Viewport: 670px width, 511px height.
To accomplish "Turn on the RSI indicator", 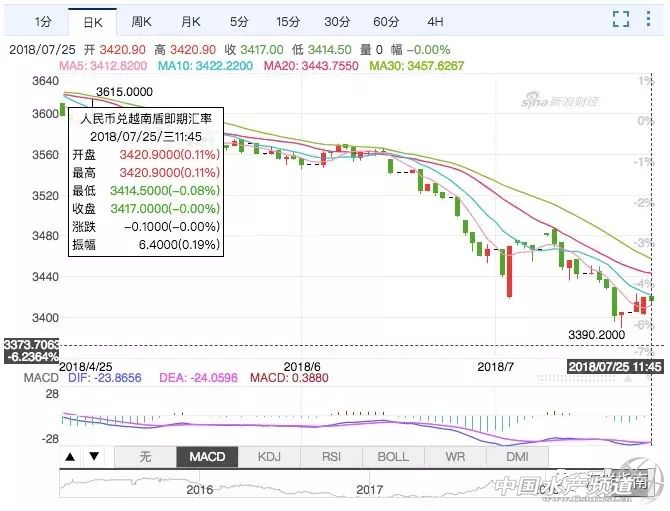I will click(x=331, y=457).
